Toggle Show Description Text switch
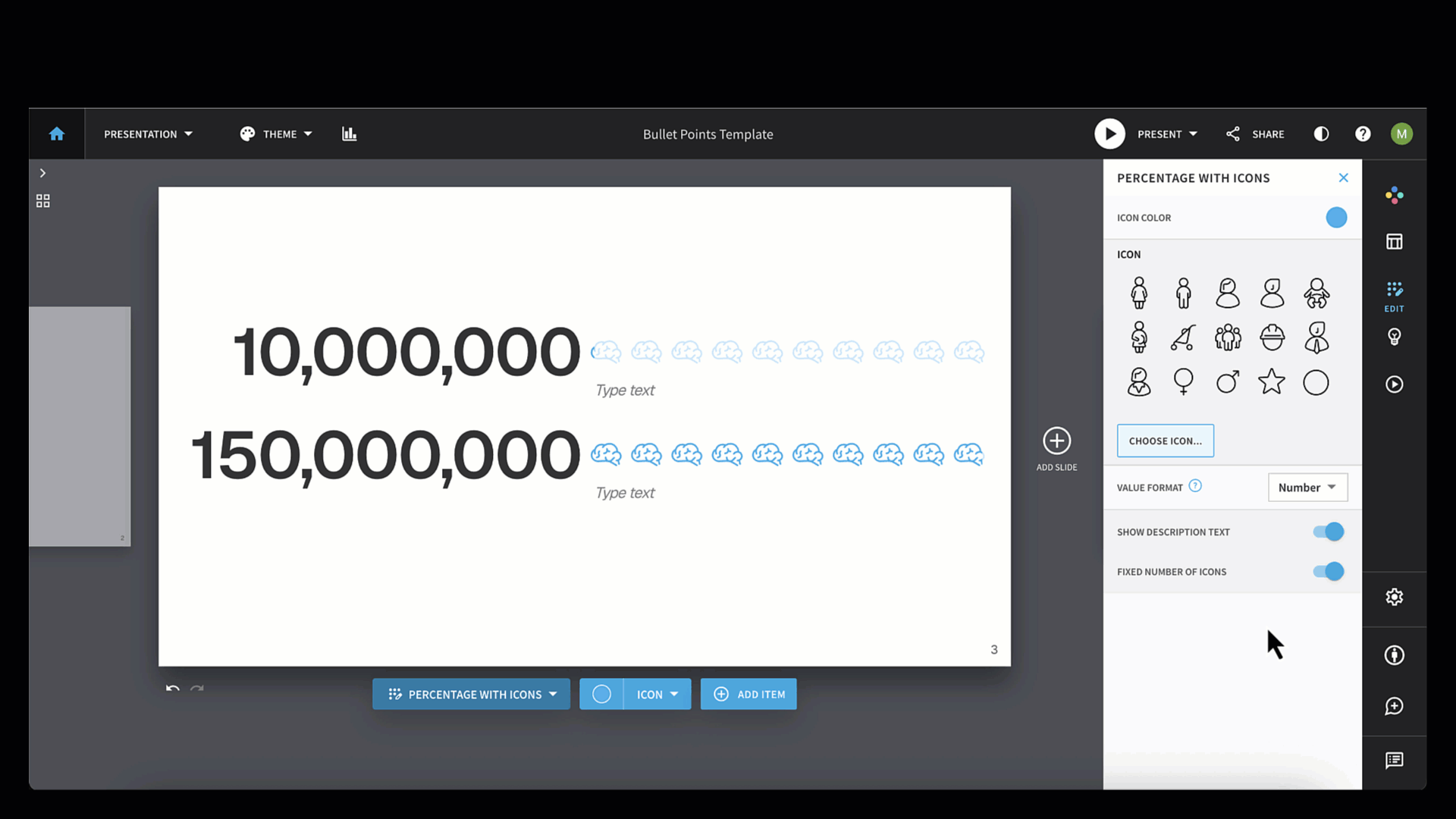The width and height of the screenshot is (1456, 819). (x=1329, y=532)
